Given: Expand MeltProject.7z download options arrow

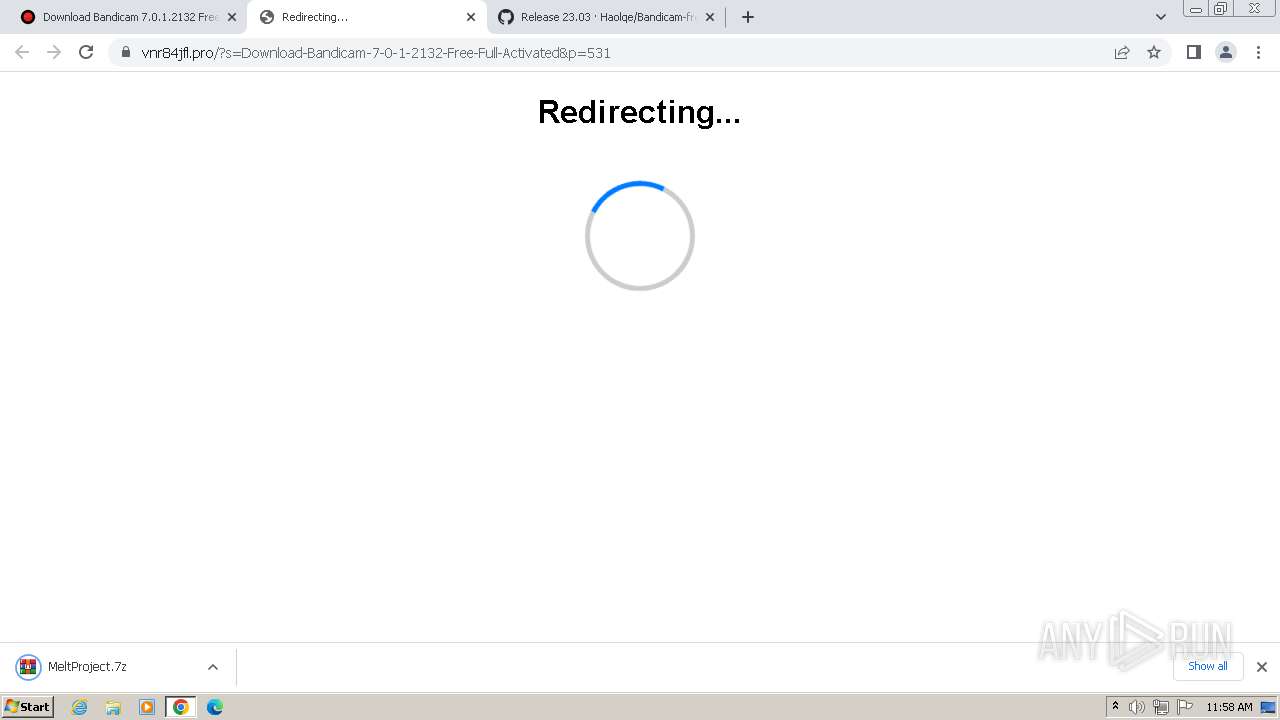Looking at the screenshot, I should [213, 667].
